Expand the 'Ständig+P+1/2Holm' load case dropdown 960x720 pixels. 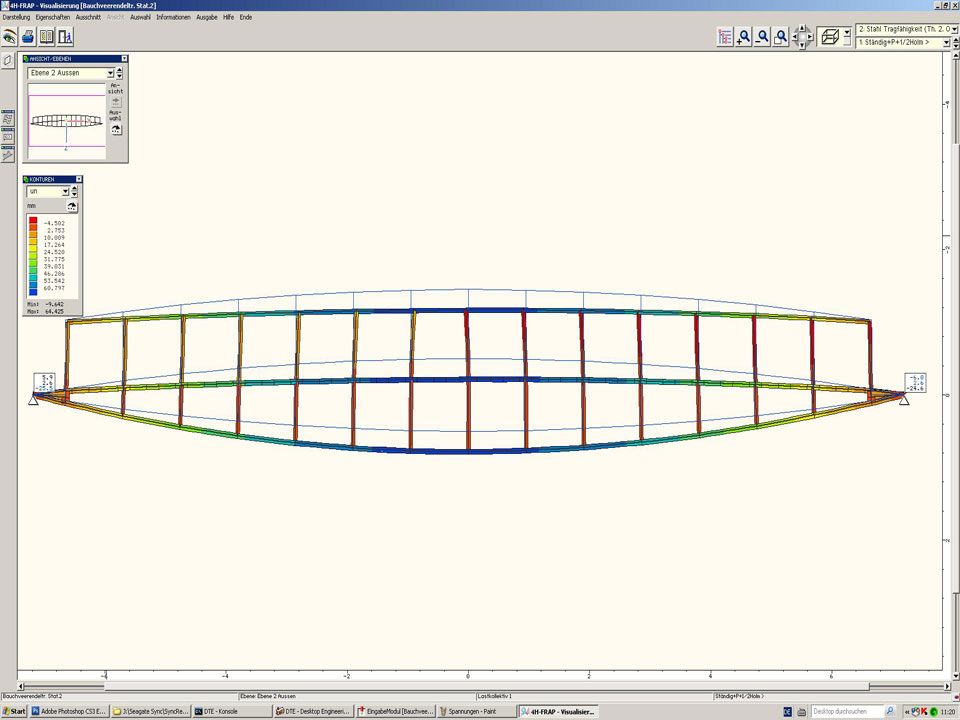(x=945, y=43)
